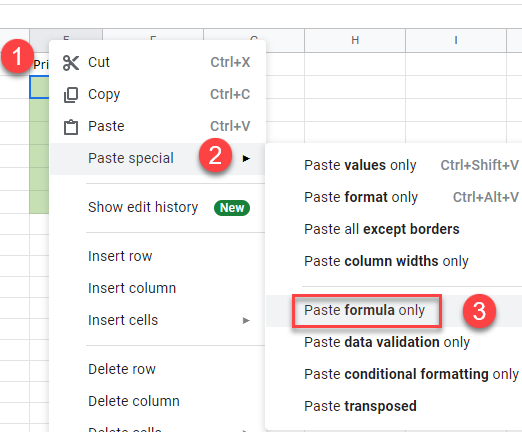The width and height of the screenshot is (522, 432).
Task: Choose Cut from the context menu
Action: click(157, 62)
